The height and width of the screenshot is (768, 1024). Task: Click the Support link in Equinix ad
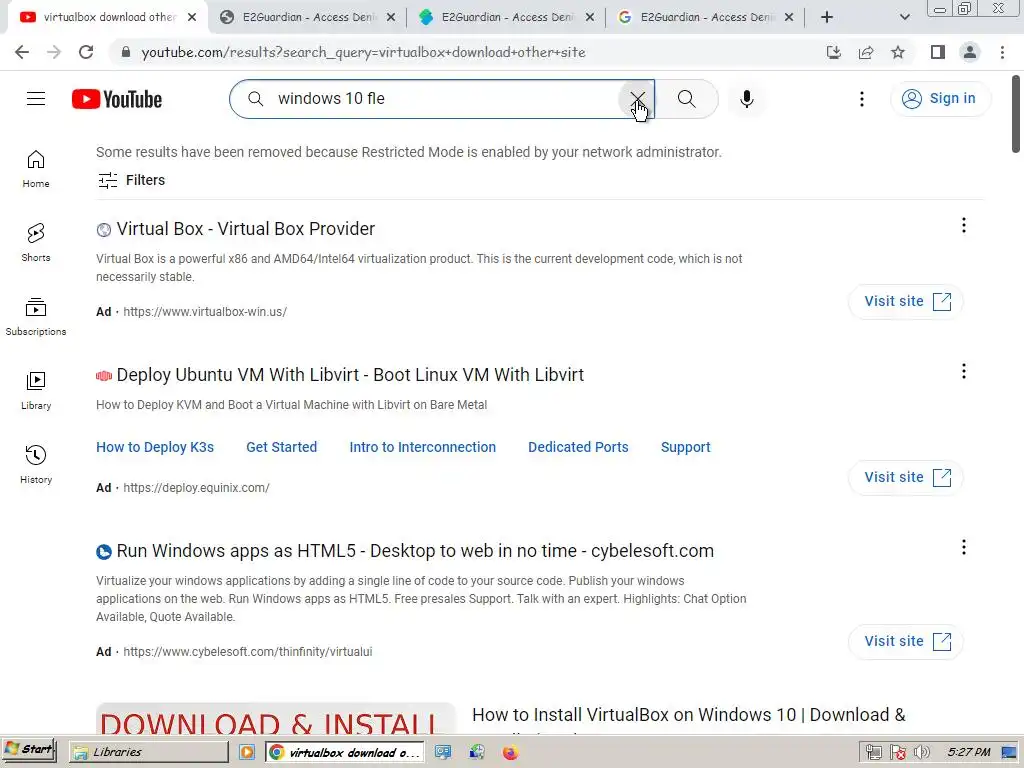685,447
